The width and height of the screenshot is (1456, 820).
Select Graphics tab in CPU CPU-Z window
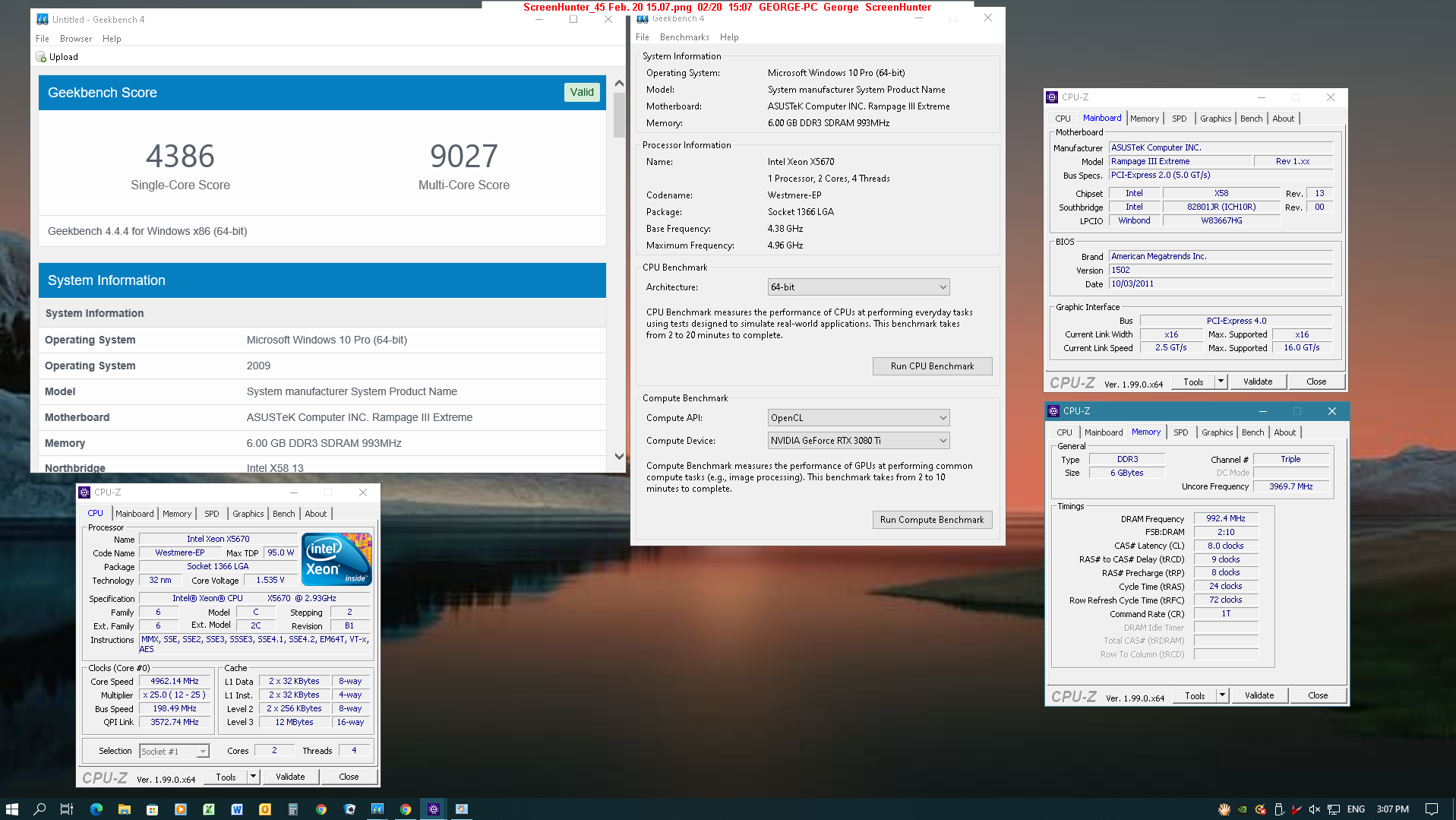tap(248, 514)
